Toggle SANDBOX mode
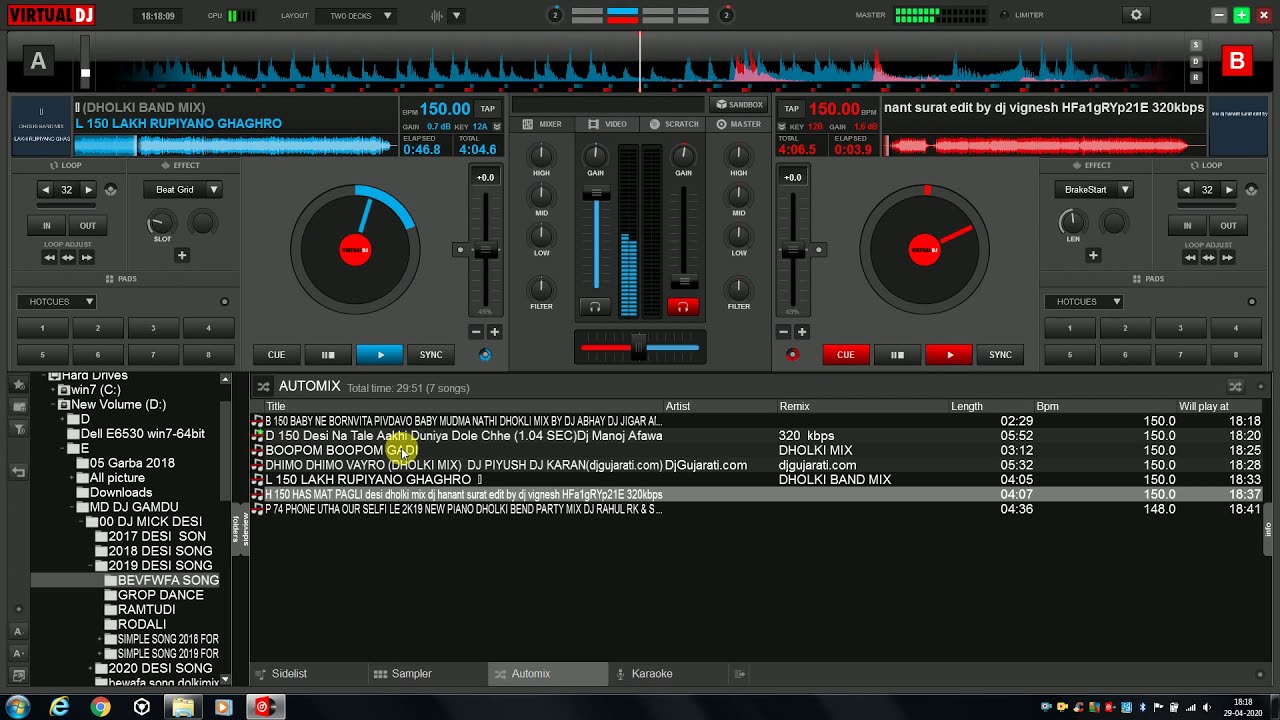Viewport: 1280px width, 720px height. 739,104
